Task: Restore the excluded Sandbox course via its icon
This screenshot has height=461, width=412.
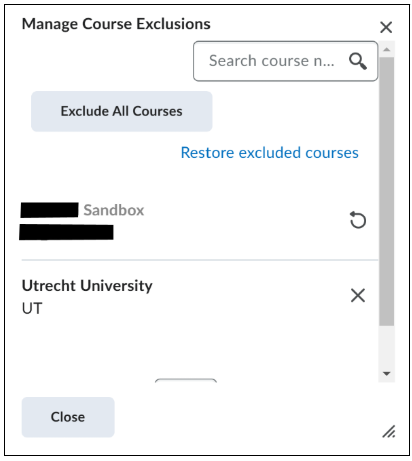Action: click(x=358, y=220)
